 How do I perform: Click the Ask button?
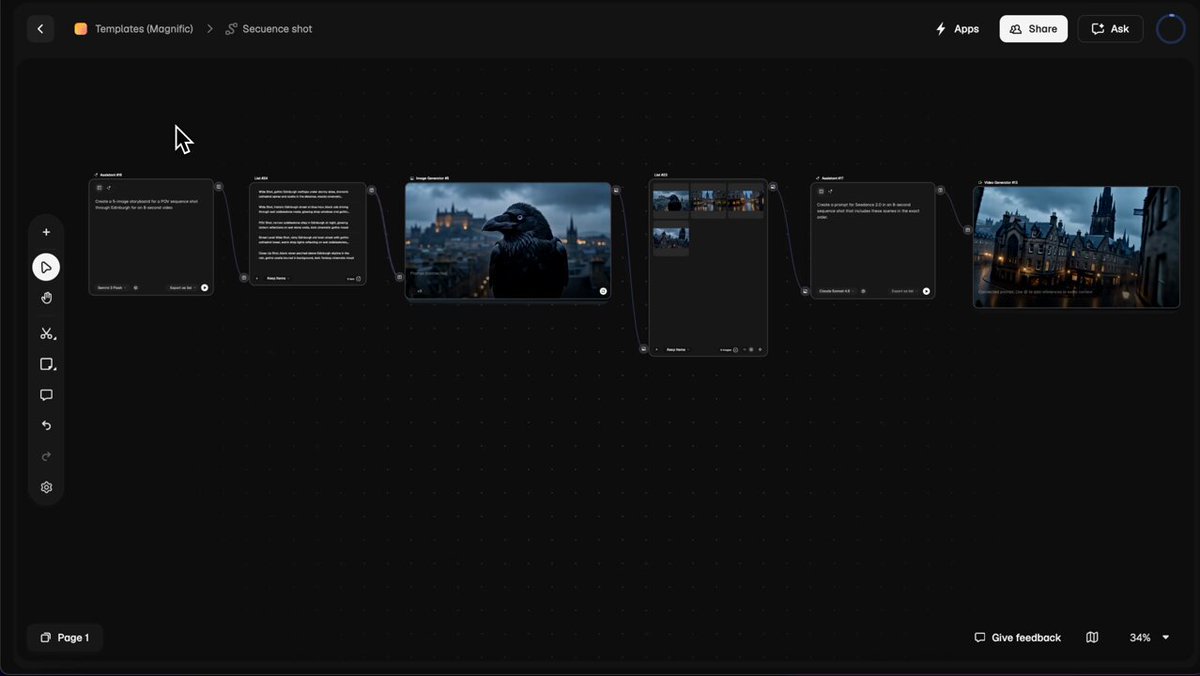tap(1110, 29)
